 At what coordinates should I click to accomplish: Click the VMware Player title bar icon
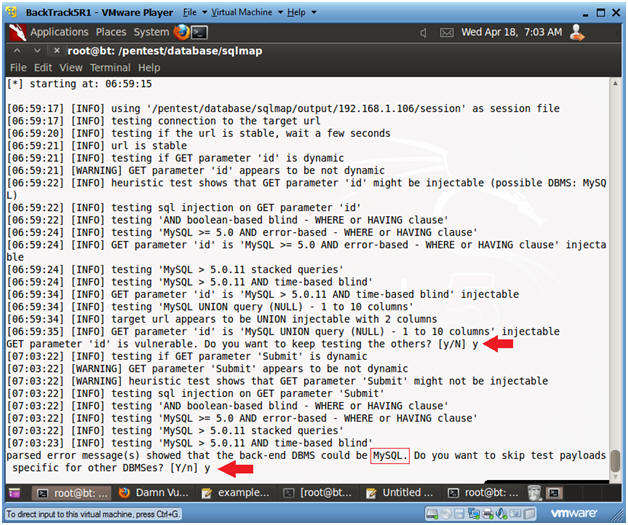[x=12, y=12]
